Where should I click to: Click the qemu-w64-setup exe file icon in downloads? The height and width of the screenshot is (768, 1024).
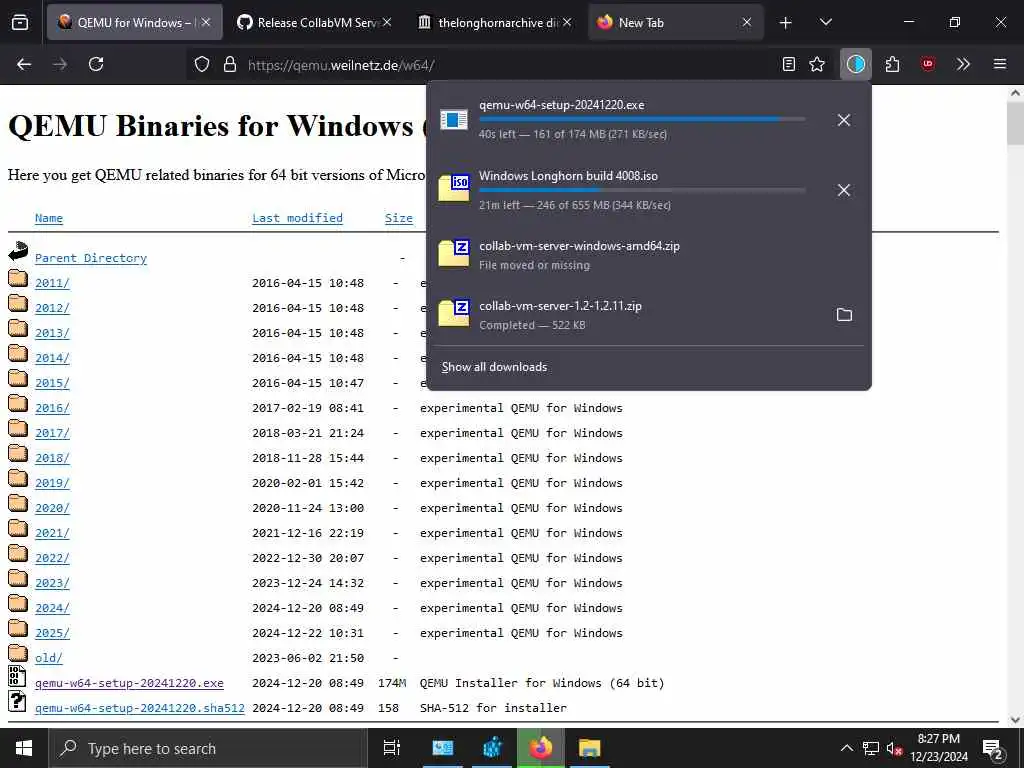(454, 120)
